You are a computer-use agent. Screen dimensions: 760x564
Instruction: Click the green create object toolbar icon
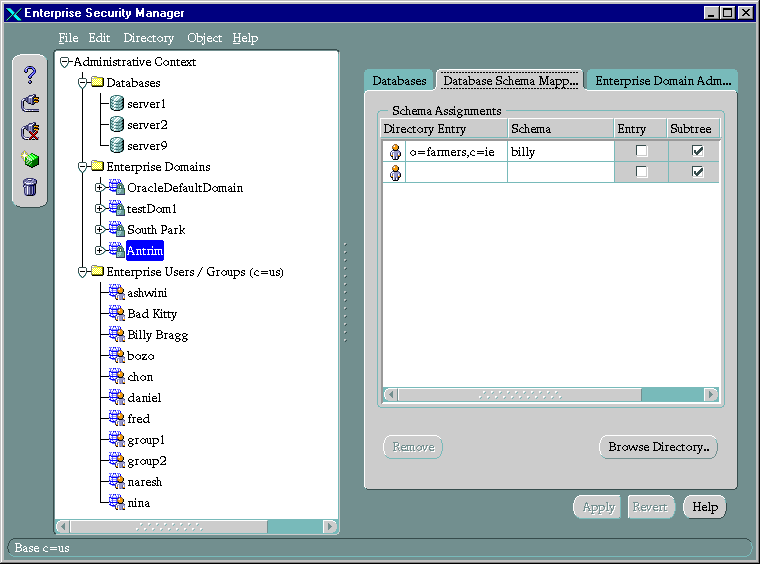click(30, 159)
